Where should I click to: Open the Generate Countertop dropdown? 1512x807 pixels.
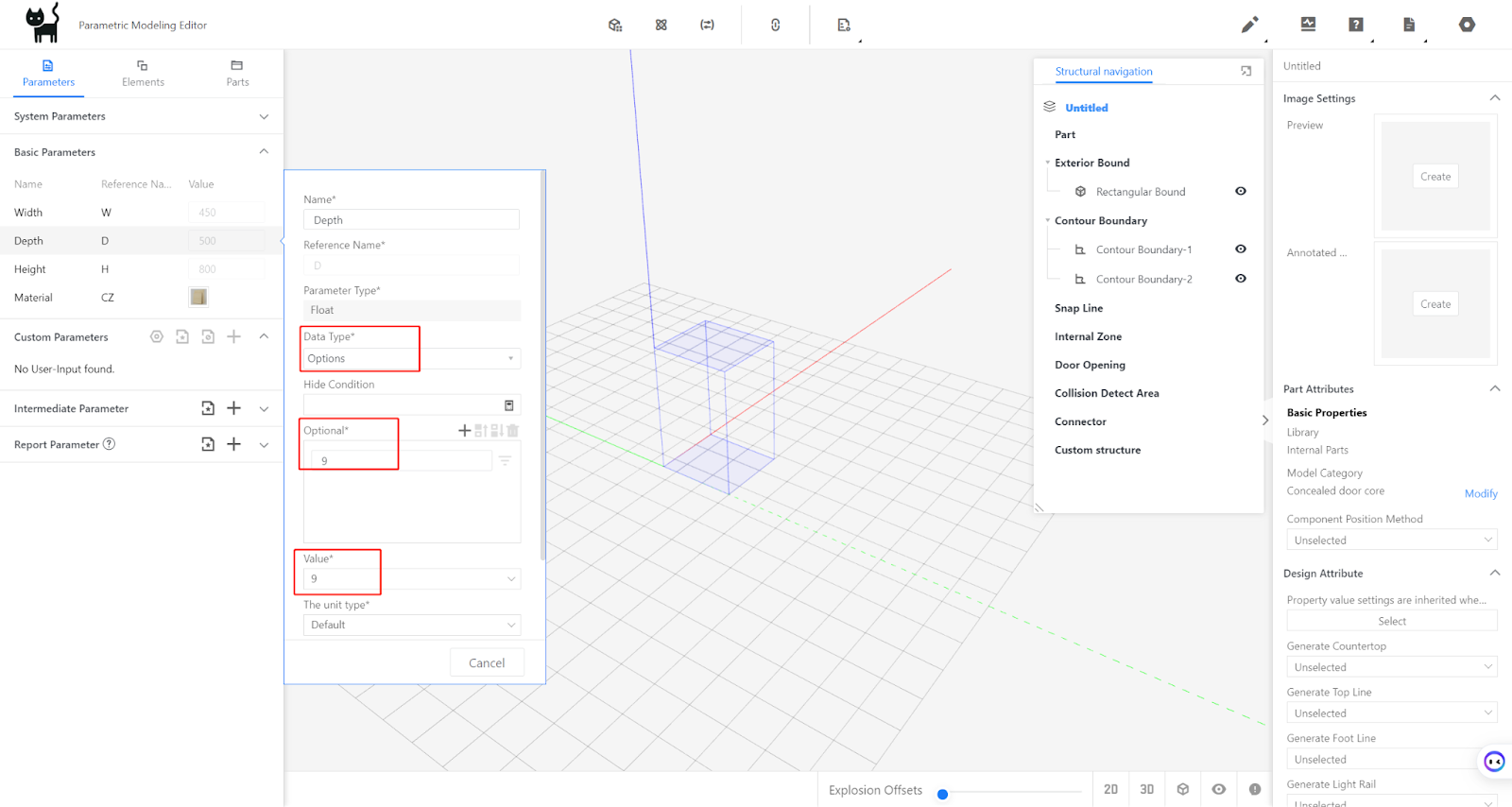point(1391,667)
